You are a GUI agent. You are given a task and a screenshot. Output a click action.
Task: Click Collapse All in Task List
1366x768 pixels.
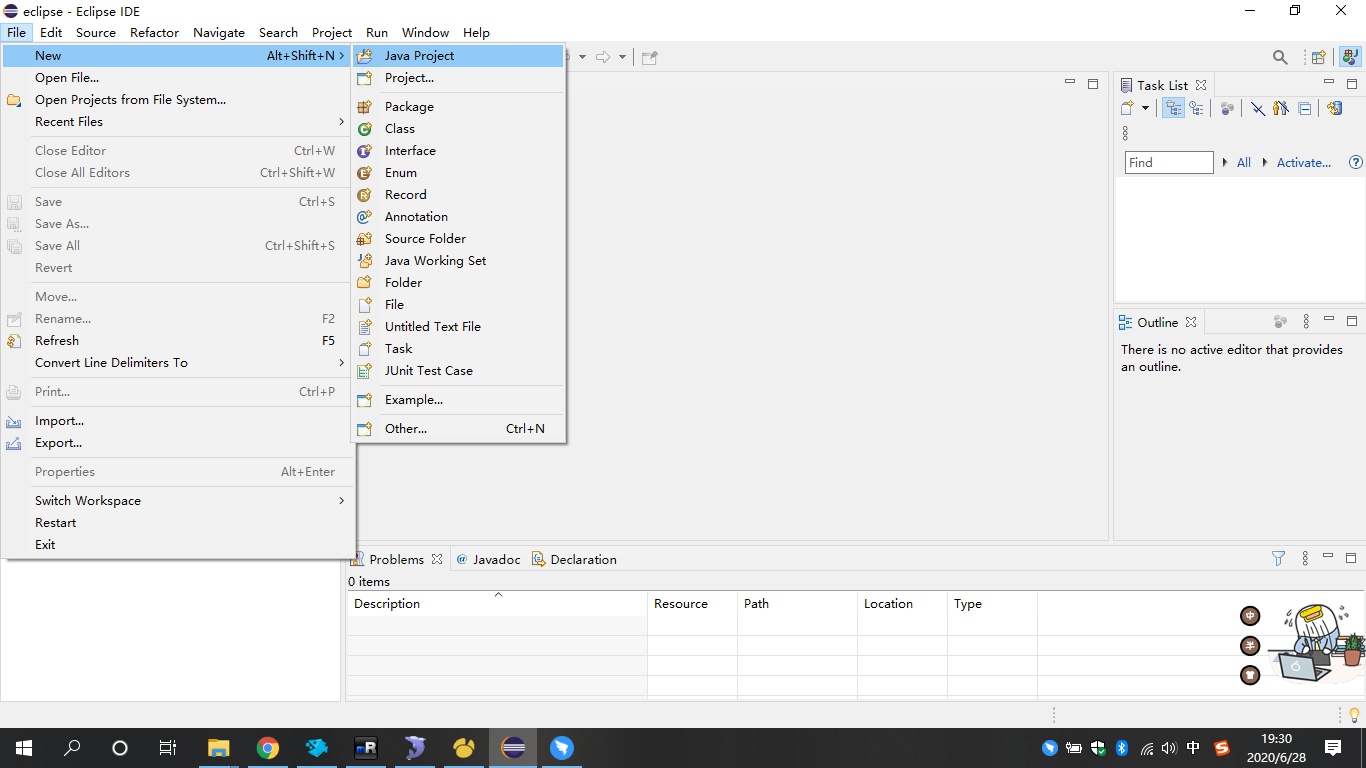[1305, 108]
